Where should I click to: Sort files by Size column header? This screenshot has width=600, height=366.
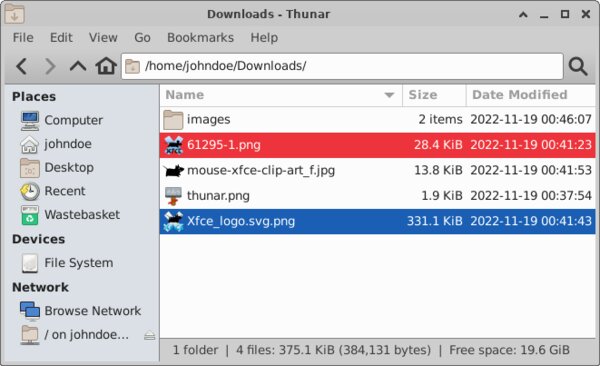click(x=434, y=95)
